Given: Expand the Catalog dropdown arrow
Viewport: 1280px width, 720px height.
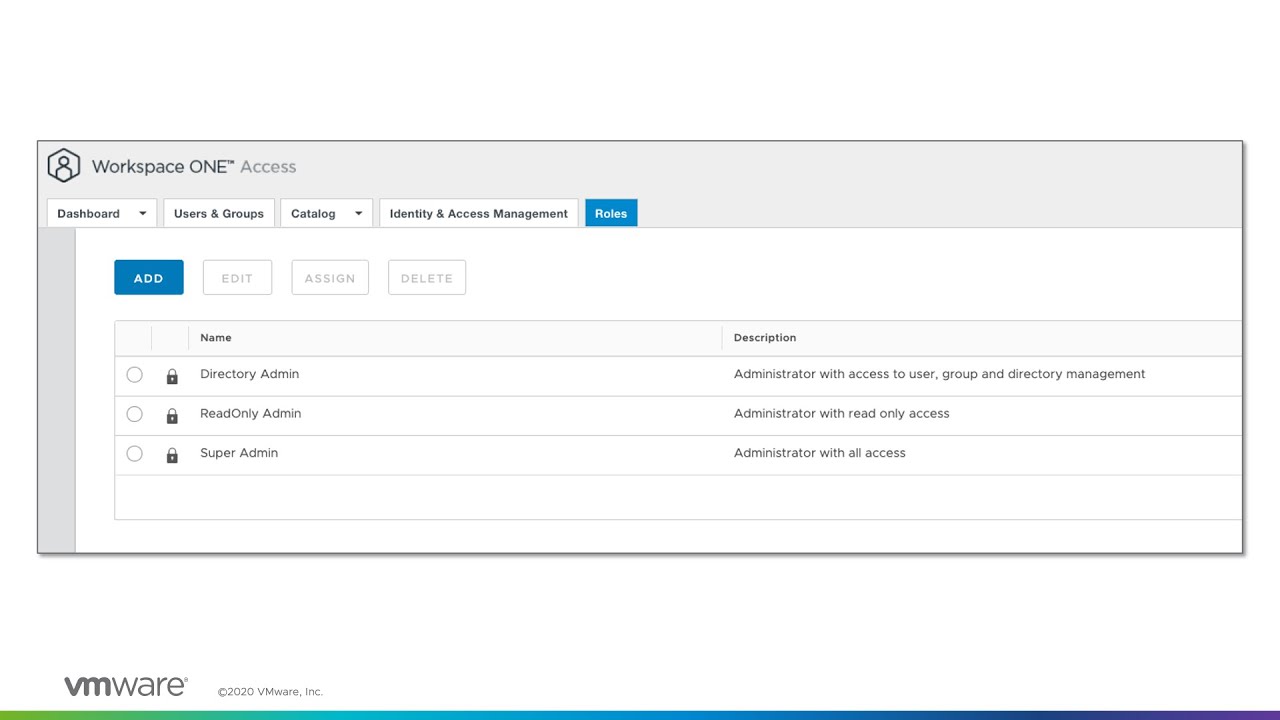Looking at the screenshot, I should [358, 213].
